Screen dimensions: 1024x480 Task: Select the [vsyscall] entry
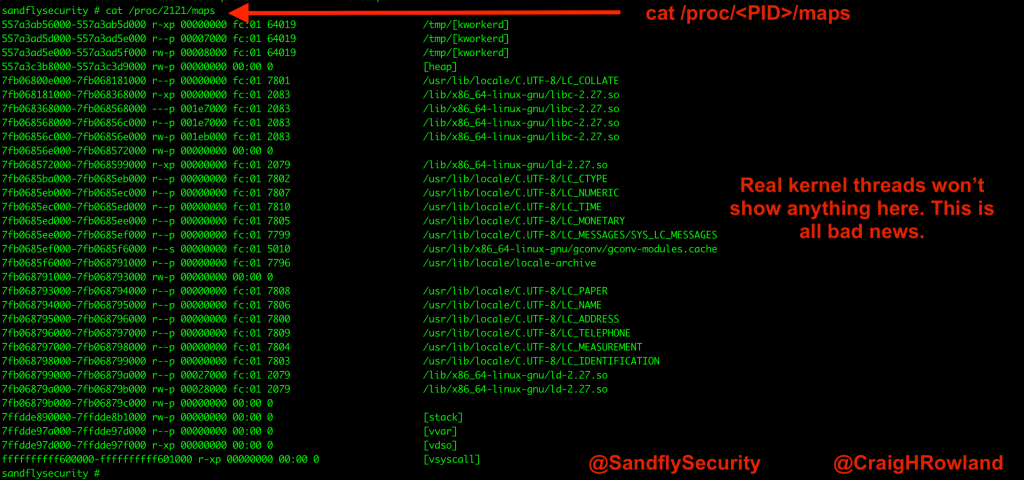[452, 459]
